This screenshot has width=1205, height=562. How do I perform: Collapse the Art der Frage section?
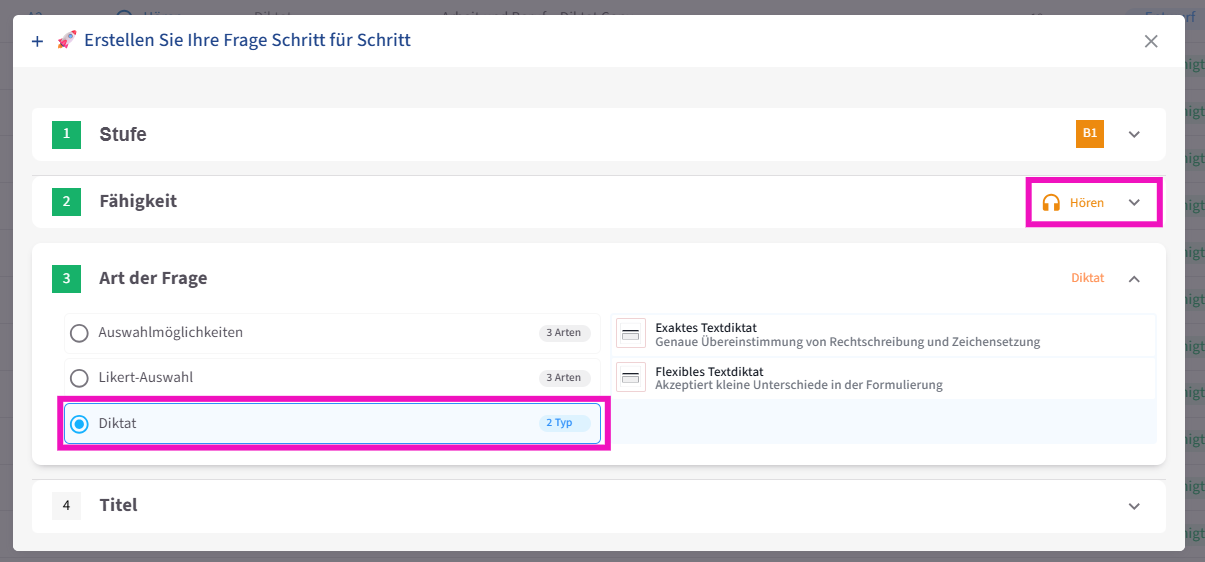point(1134,279)
